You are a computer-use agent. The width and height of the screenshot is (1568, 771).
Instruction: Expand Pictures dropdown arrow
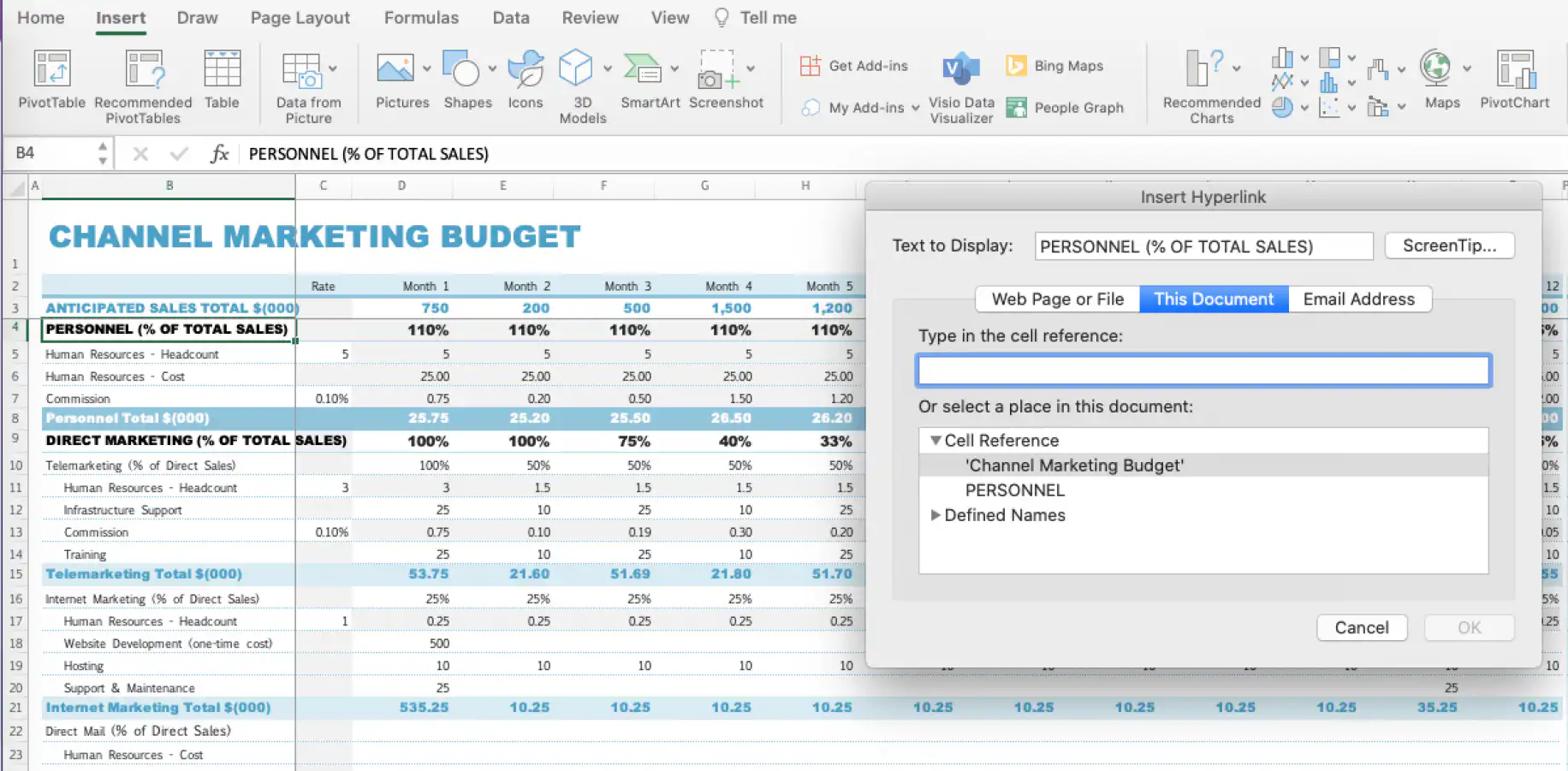pos(426,68)
